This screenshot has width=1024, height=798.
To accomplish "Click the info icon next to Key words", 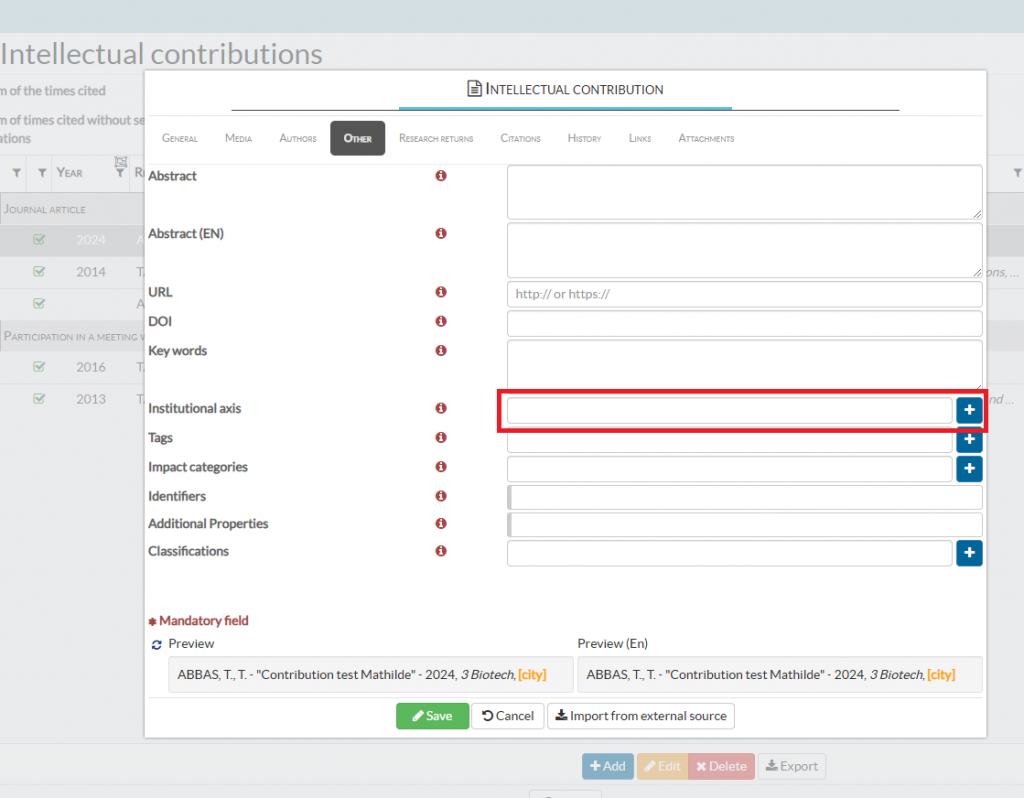I will point(440,351).
